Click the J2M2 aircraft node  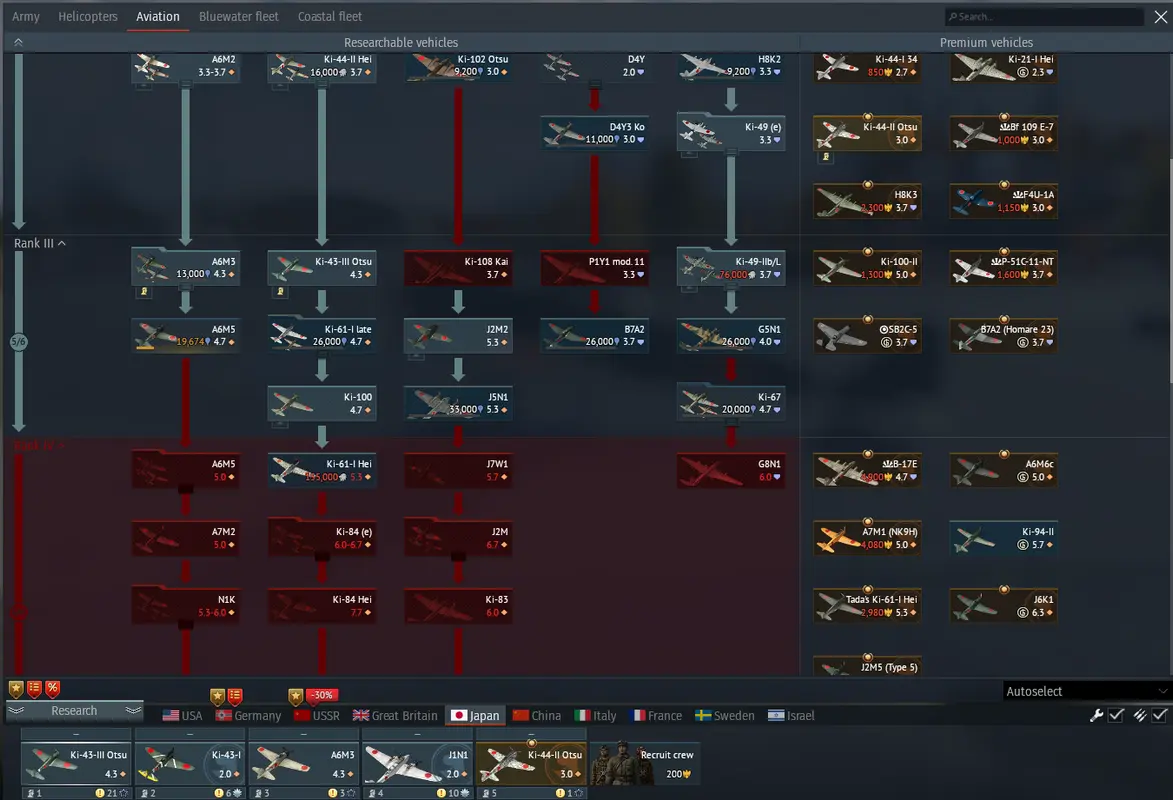[x=458, y=335]
